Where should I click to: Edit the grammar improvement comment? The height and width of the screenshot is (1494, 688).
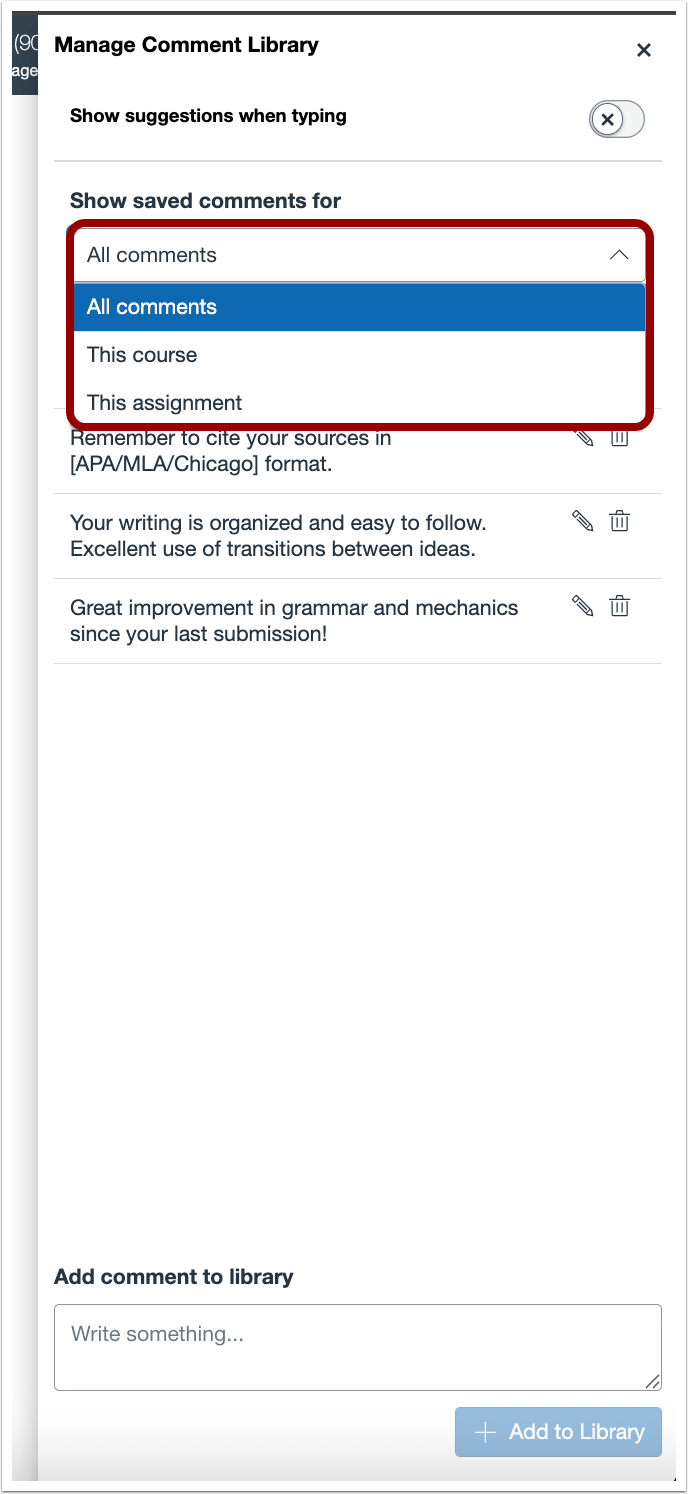582,605
